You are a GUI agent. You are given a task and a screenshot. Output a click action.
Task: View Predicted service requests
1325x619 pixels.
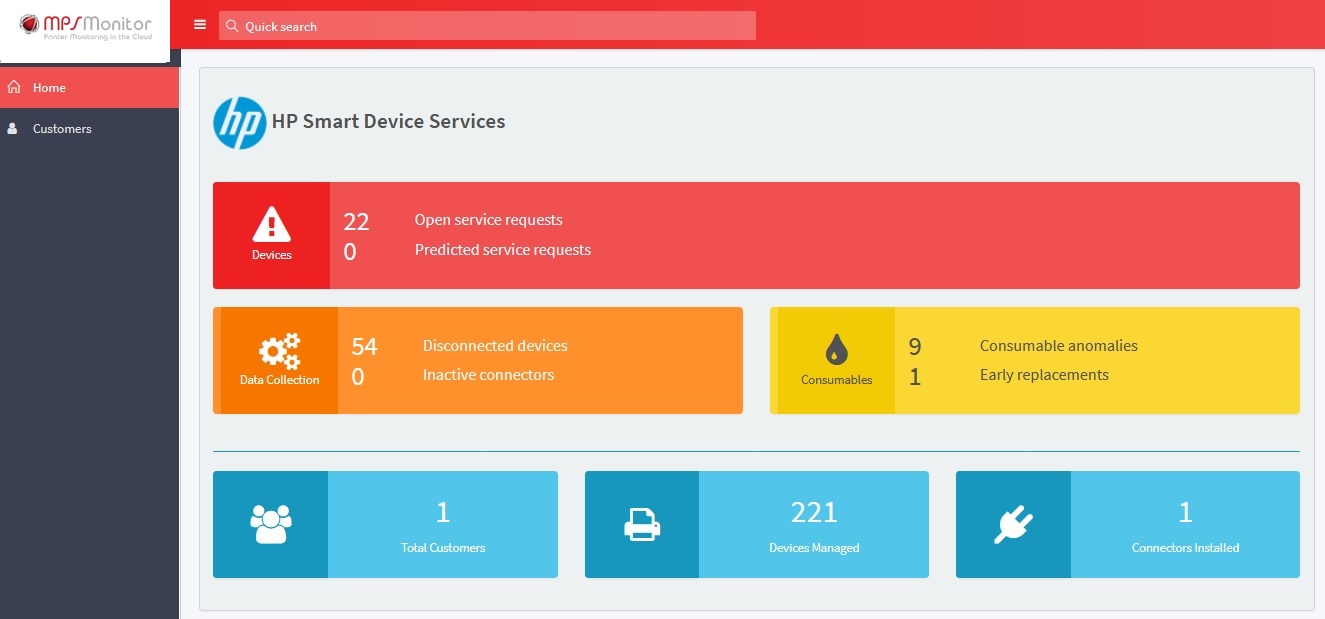pyautogui.click(x=502, y=250)
